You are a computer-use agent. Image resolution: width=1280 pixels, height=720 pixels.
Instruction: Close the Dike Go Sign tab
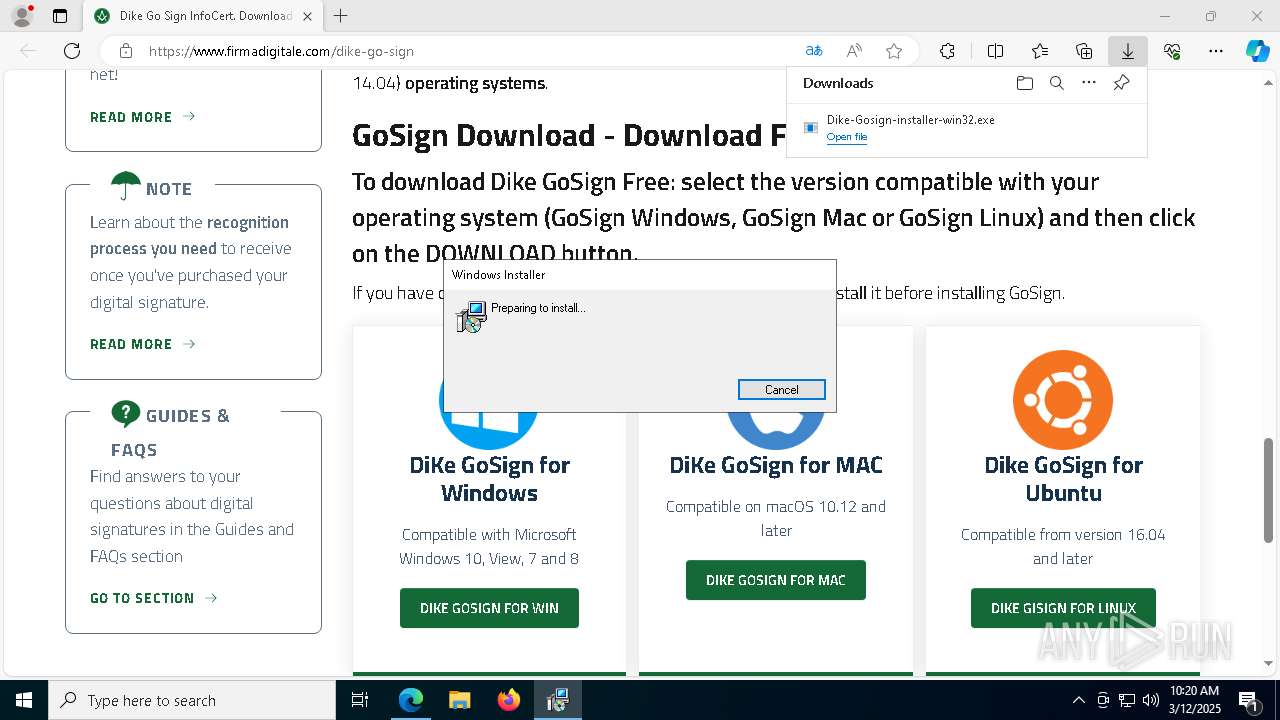[x=307, y=16]
